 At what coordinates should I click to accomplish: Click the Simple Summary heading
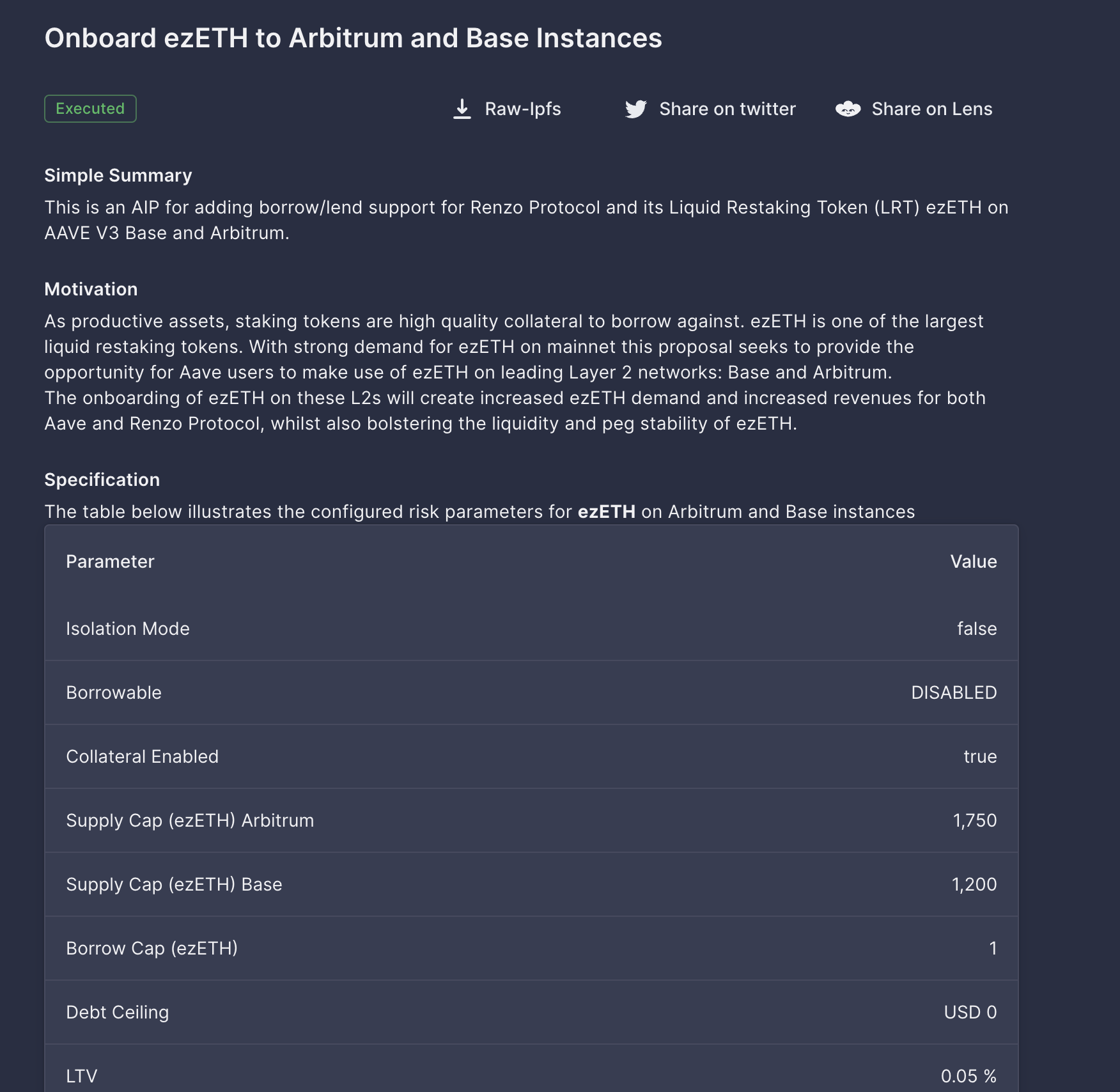(118, 175)
